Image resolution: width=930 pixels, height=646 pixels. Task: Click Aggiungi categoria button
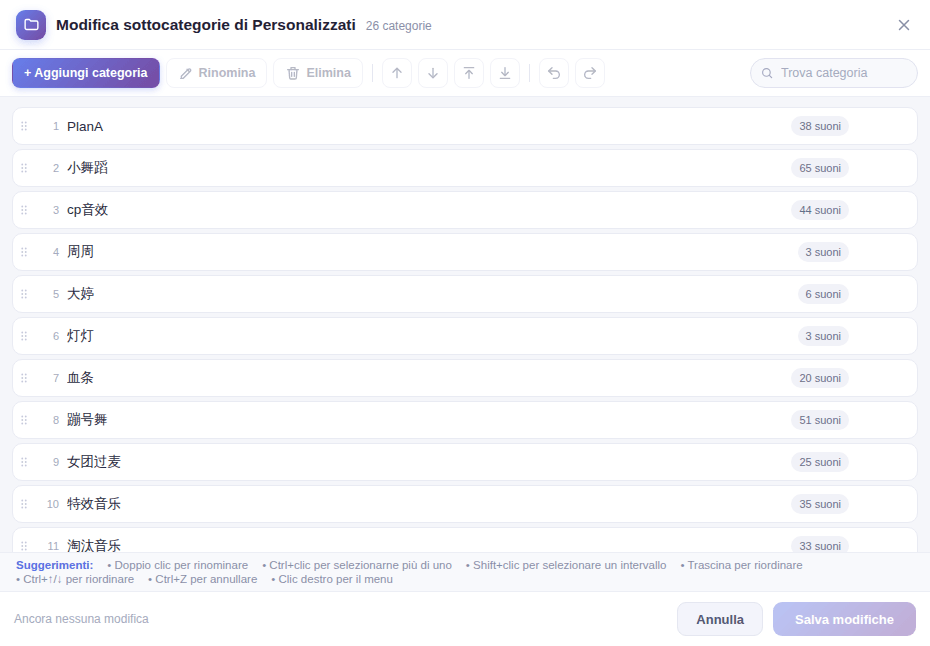86,73
